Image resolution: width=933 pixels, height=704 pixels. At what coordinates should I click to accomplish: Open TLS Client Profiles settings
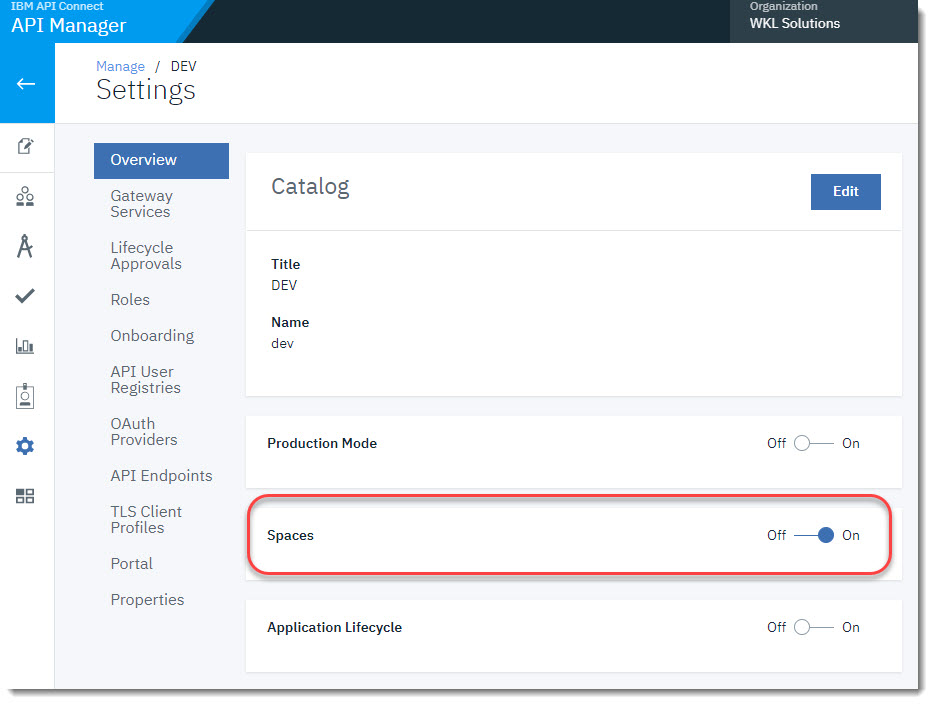tap(146, 519)
